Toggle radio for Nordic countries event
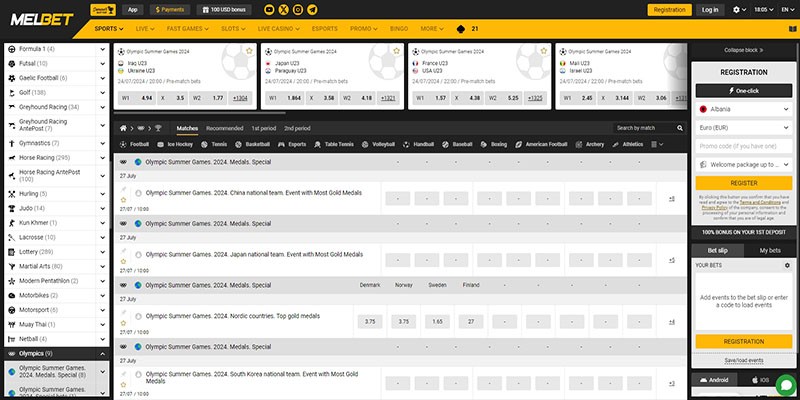 point(138,316)
